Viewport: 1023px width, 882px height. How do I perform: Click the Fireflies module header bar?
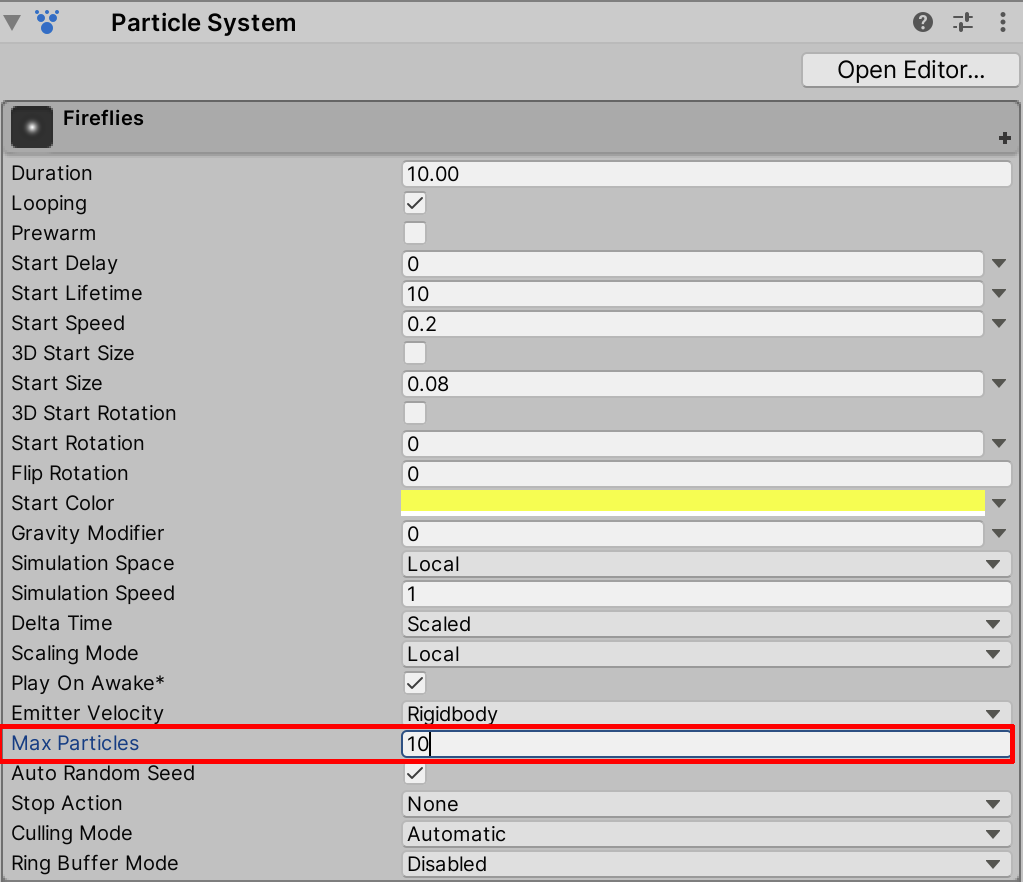500,127
